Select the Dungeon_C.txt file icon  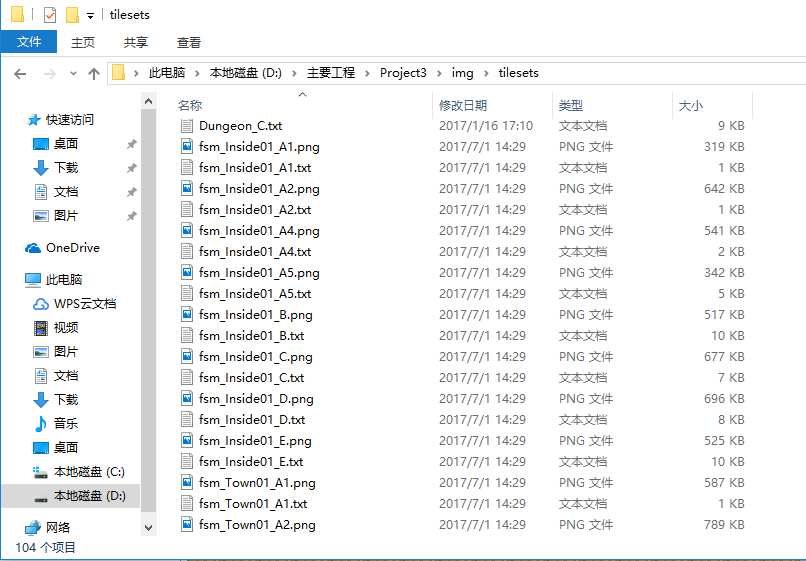click(188, 126)
